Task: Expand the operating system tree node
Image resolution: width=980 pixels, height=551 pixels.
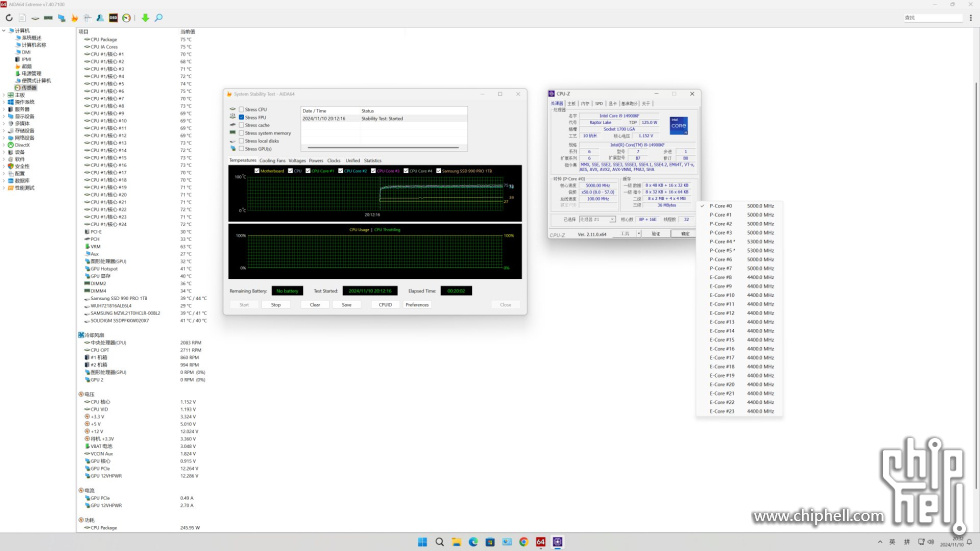Action: click(x=4, y=102)
